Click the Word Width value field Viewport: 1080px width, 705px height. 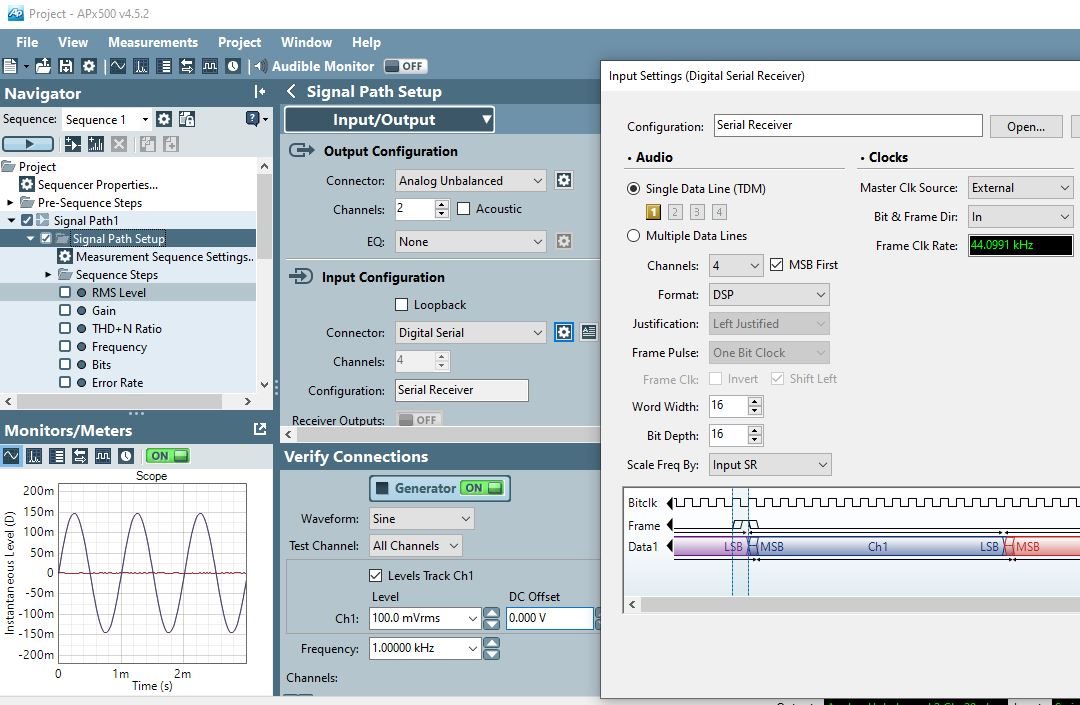pyautogui.click(x=728, y=406)
